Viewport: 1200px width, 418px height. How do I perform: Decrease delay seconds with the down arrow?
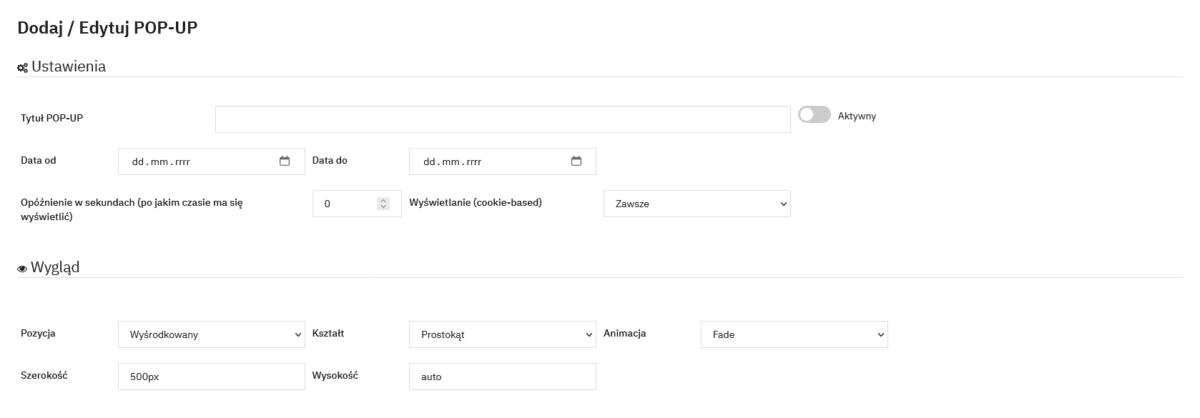pos(382,207)
